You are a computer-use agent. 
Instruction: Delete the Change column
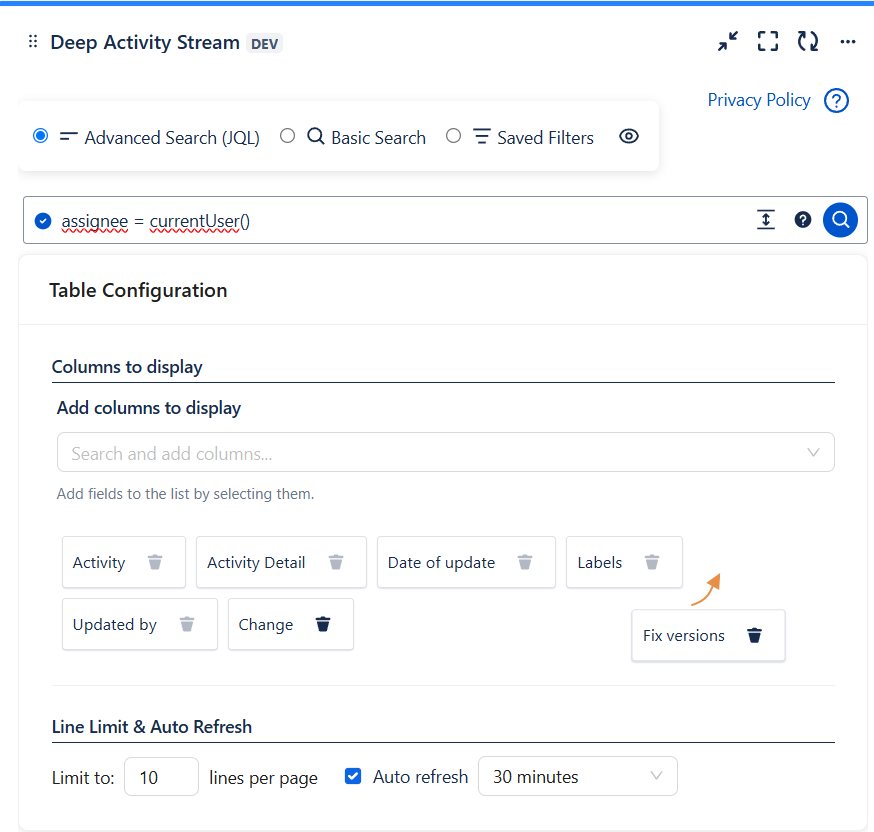point(323,624)
